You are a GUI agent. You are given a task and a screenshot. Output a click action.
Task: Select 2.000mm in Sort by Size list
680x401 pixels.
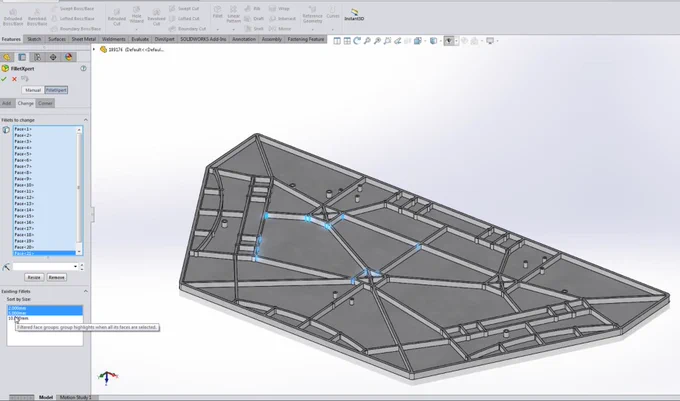point(45,308)
